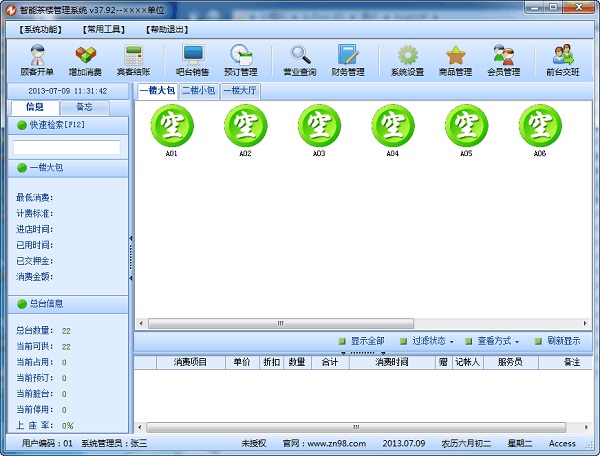The width and height of the screenshot is (600, 456).
Task: Click the left sidebar collapse splitter handle
Action: point(130,258)
